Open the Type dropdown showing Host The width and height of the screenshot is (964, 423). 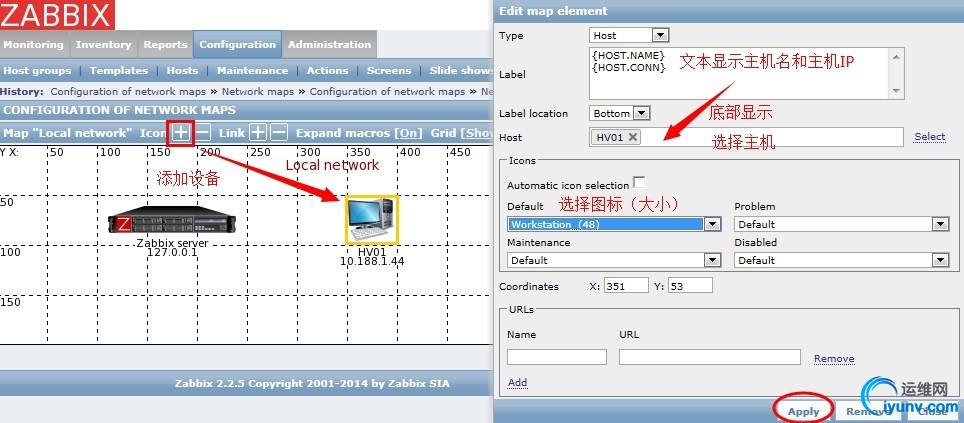[x=628, y=35]
